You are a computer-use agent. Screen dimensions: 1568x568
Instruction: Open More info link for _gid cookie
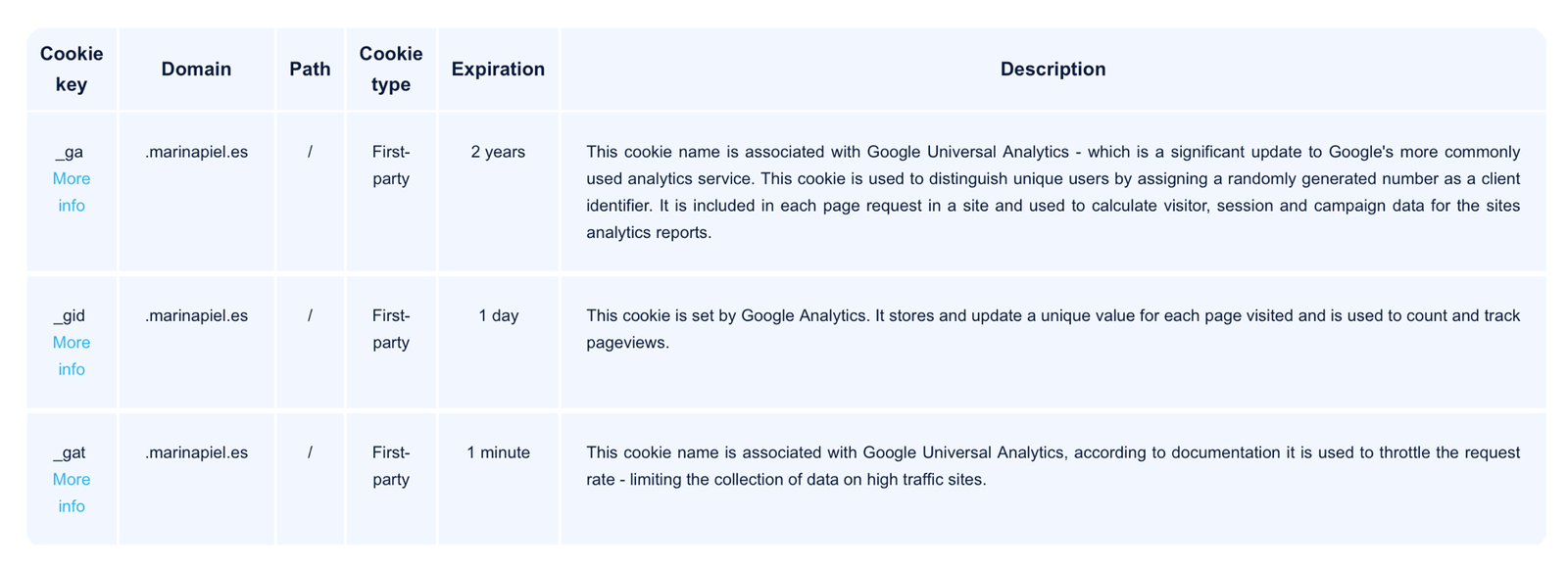72,355
